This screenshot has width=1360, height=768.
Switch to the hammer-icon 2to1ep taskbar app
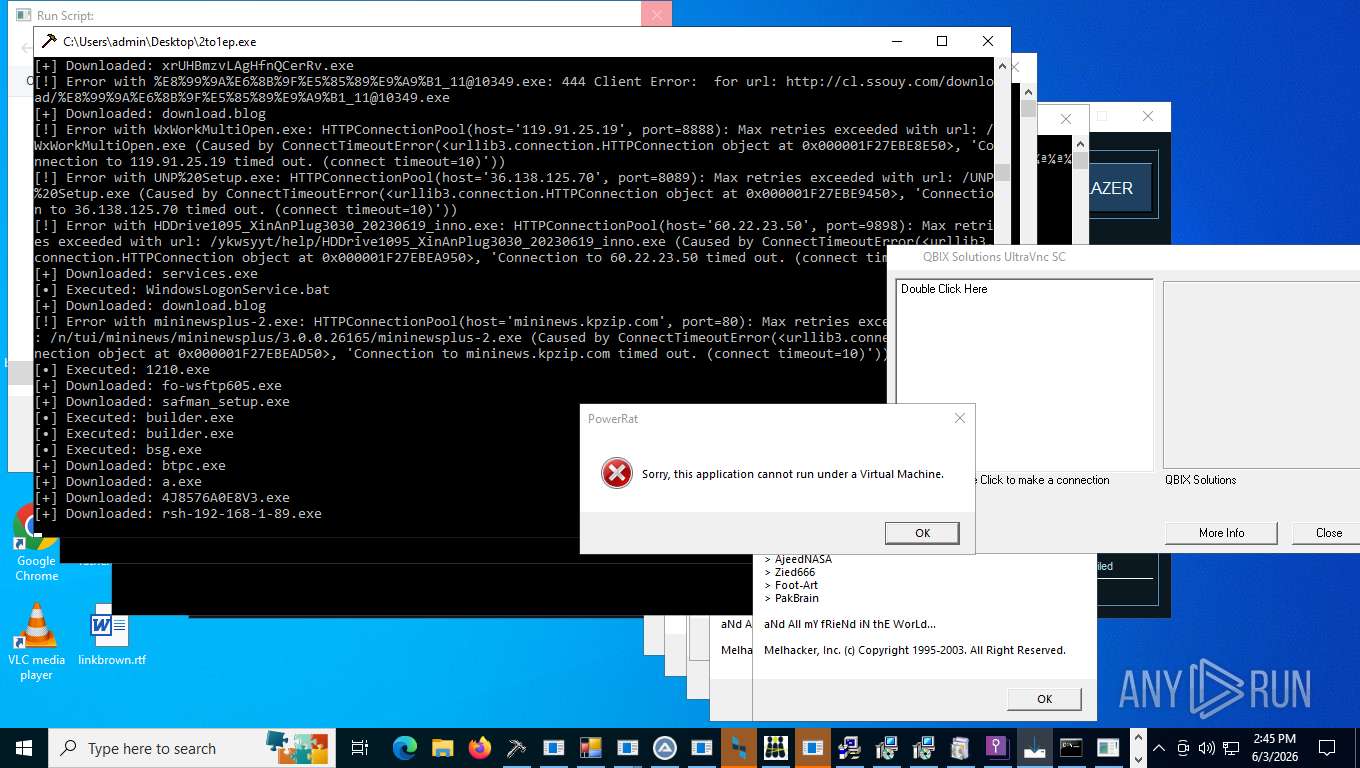(516, 748)
